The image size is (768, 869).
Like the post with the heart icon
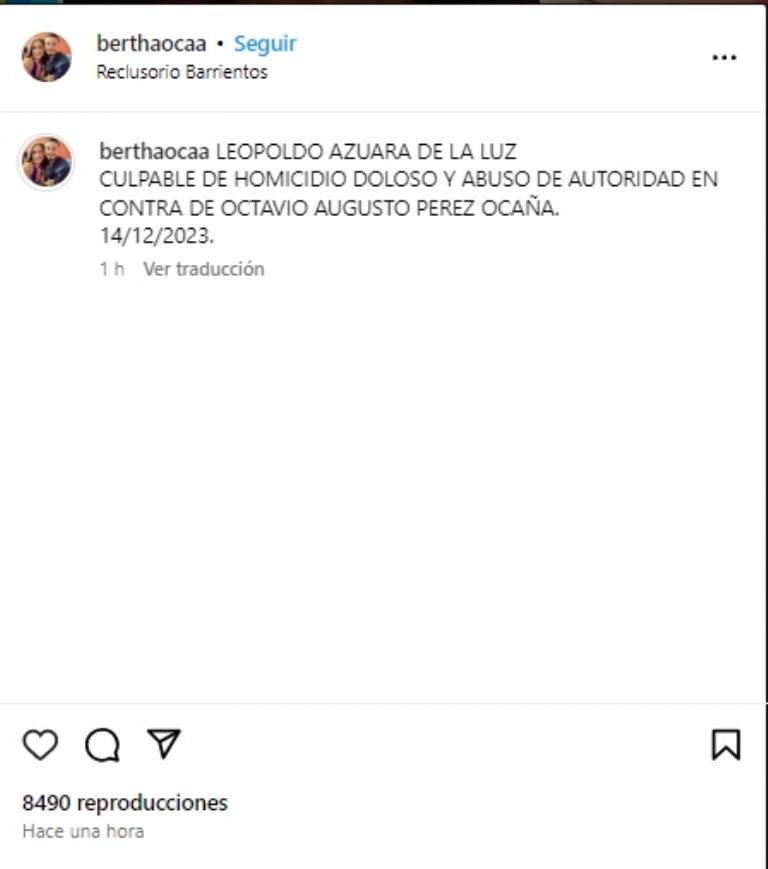(40, 744)
